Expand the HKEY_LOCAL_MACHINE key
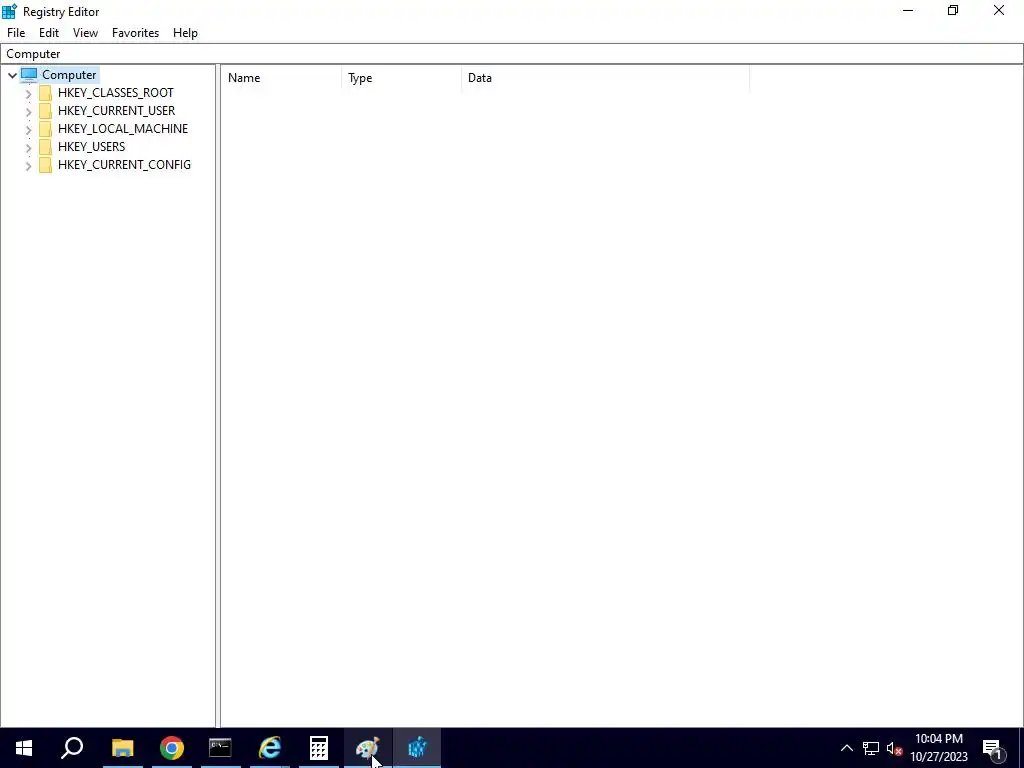Image resolution: width=1024 pixels, height=768 pixels. pos(28,129)
